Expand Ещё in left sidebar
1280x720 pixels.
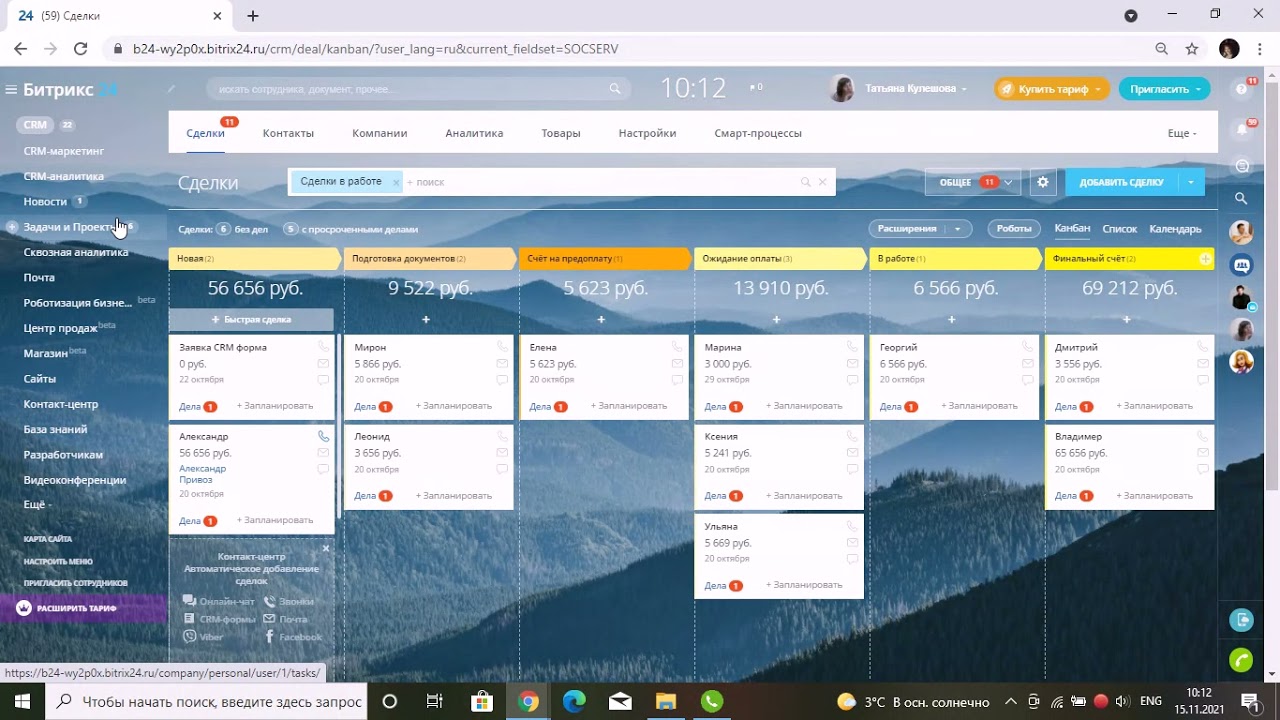36,505
